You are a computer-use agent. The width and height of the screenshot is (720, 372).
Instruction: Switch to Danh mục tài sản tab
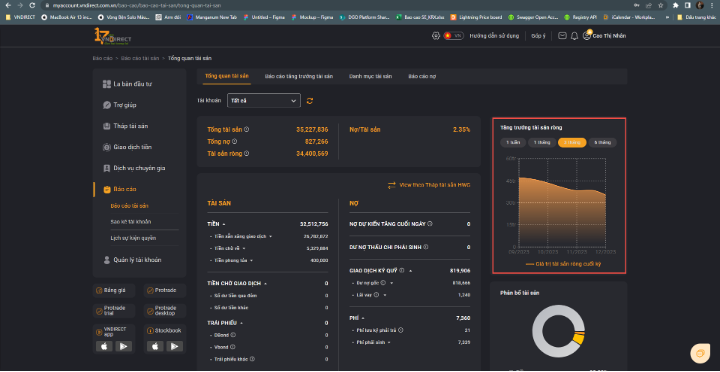pos(371,76)
